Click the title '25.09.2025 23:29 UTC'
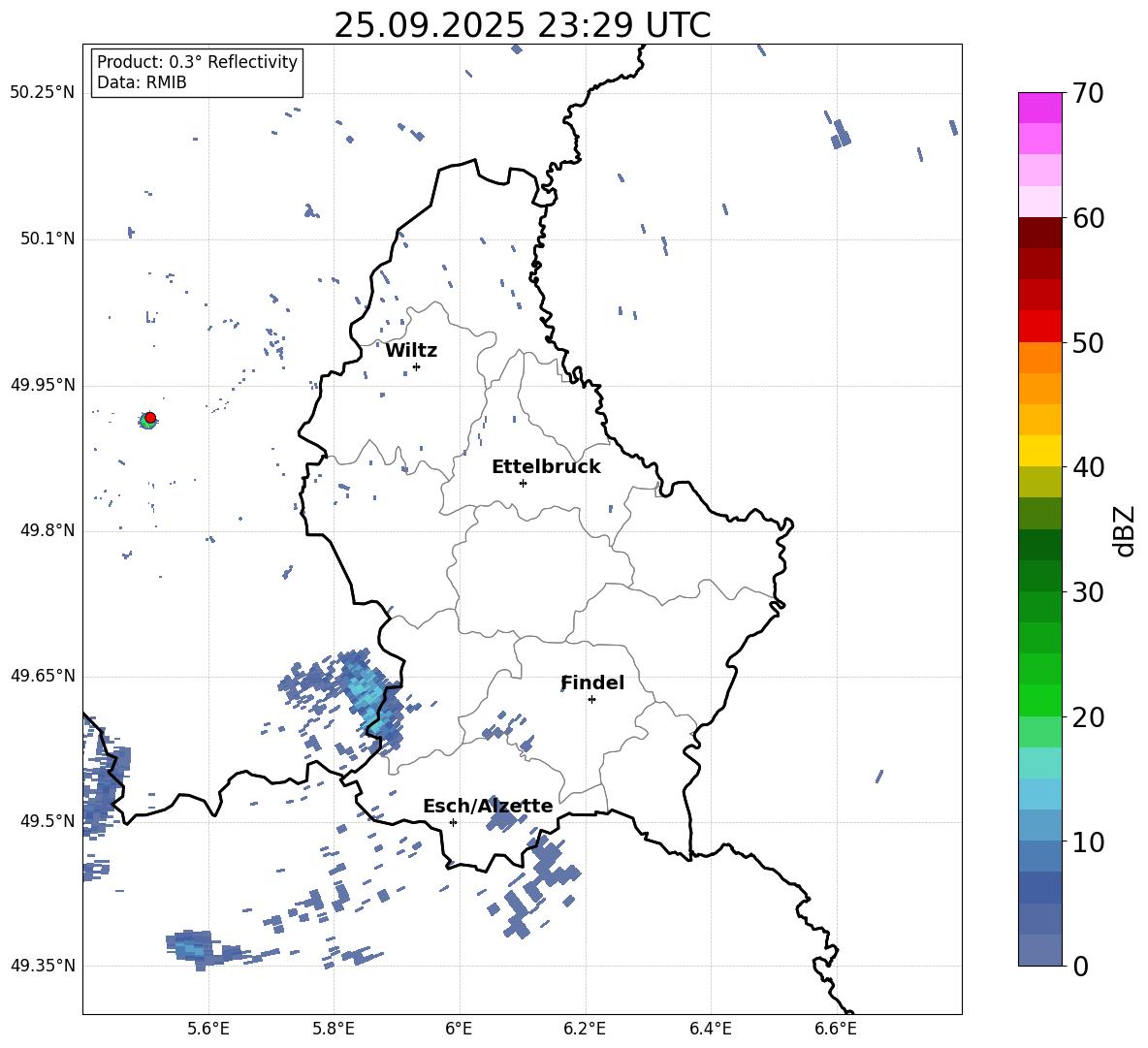 [x=522, y=25]
